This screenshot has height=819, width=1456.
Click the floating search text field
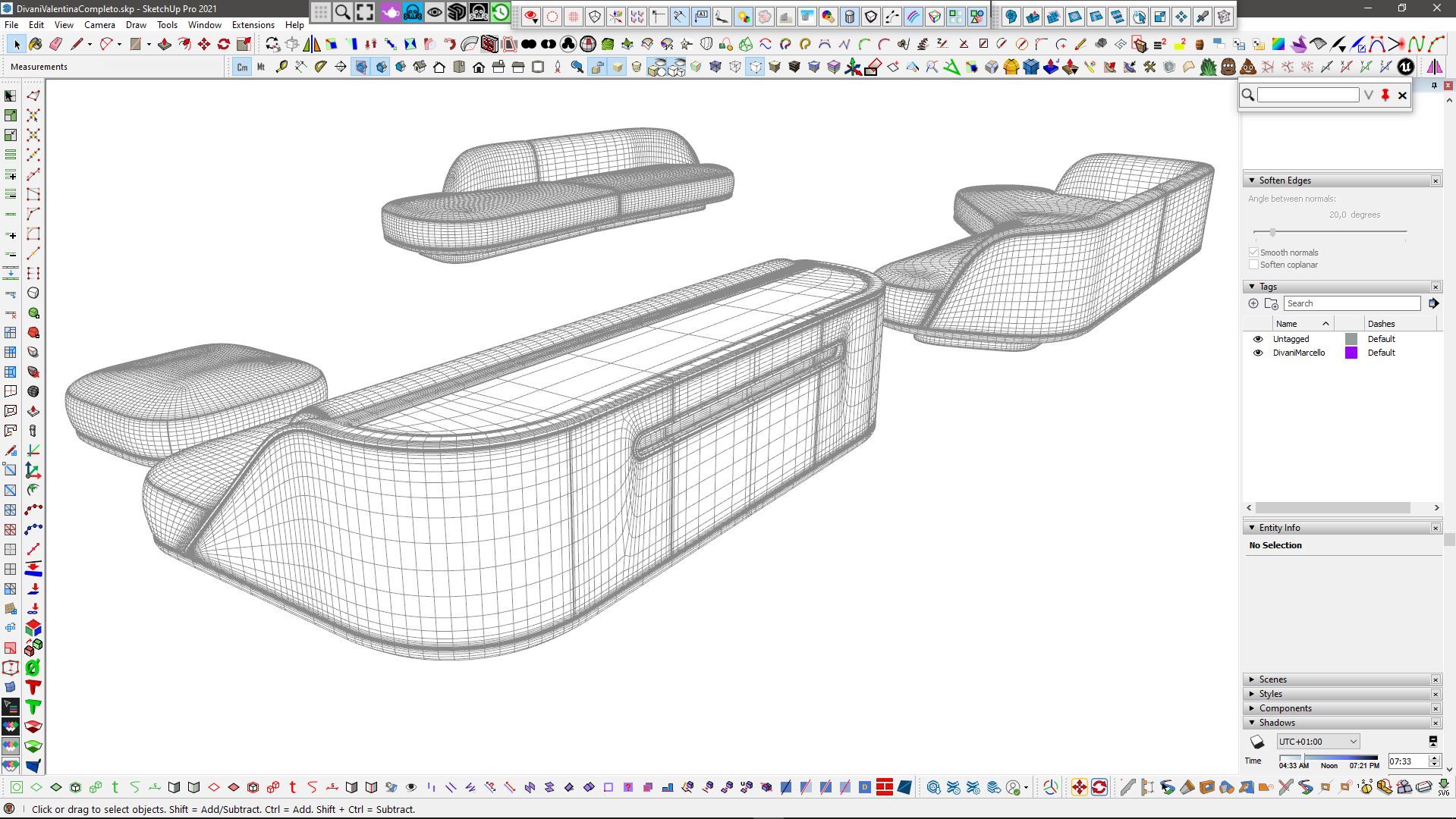1308,95
